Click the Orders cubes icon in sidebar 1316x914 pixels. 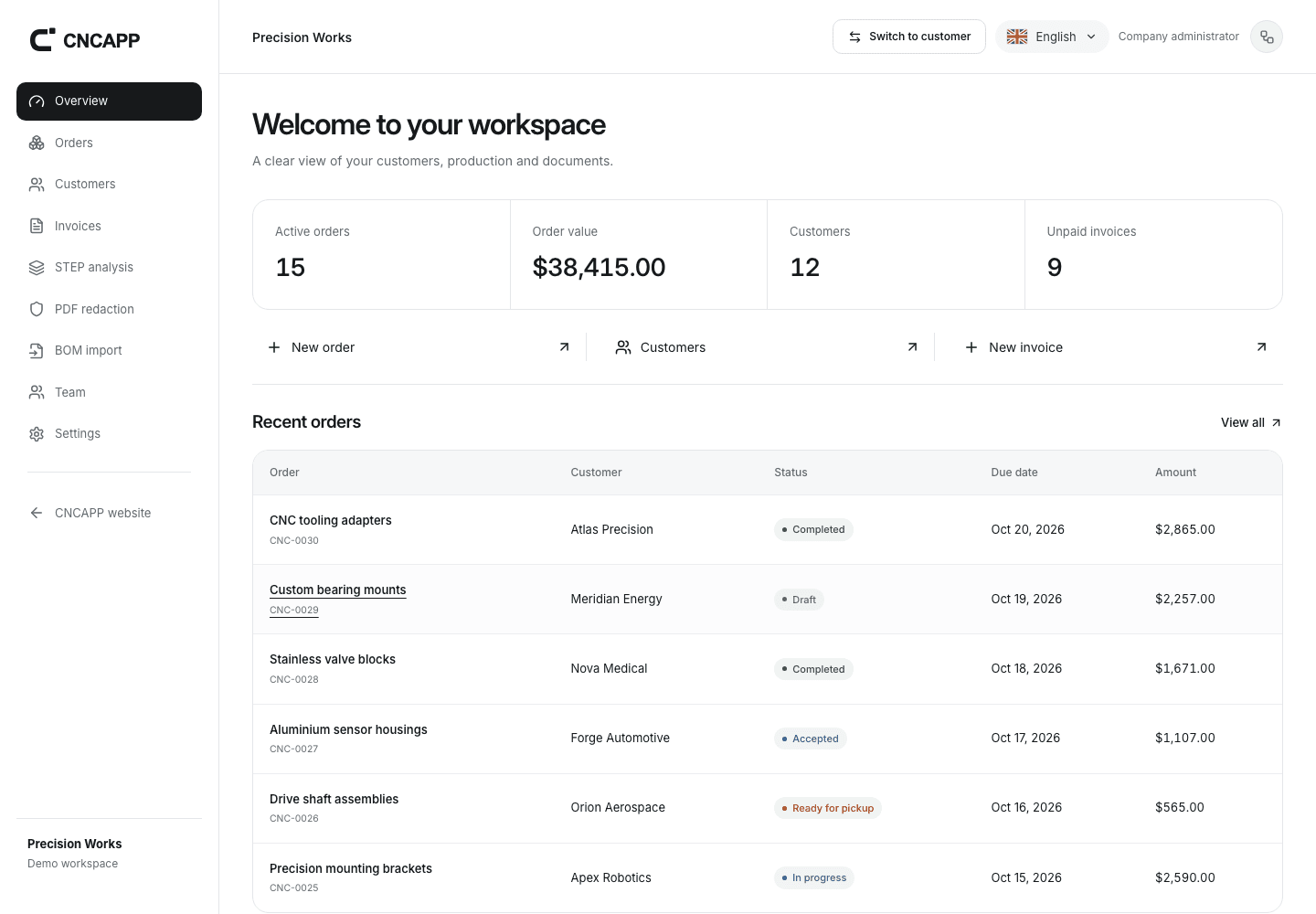[x=37, y=143]
